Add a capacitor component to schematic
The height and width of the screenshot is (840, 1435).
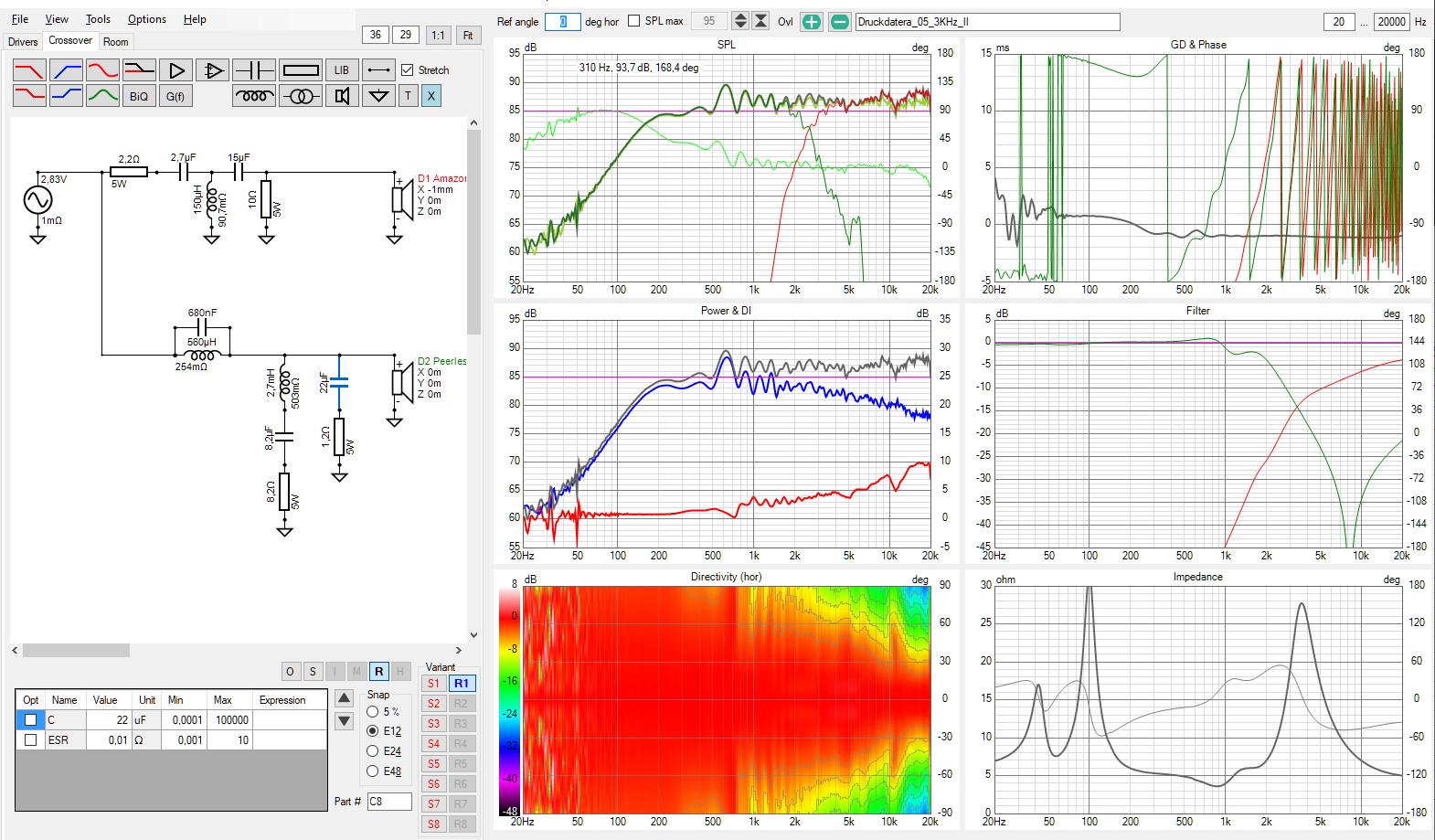tap(253, 70)
